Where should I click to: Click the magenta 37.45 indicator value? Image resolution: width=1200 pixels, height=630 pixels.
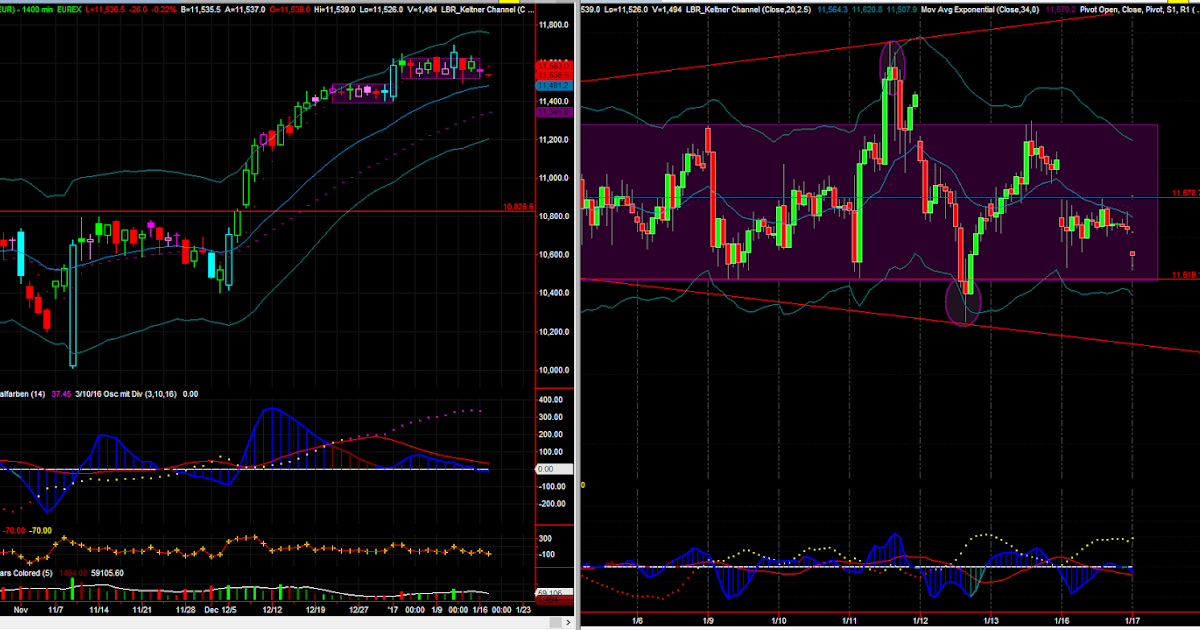point(61,394)
